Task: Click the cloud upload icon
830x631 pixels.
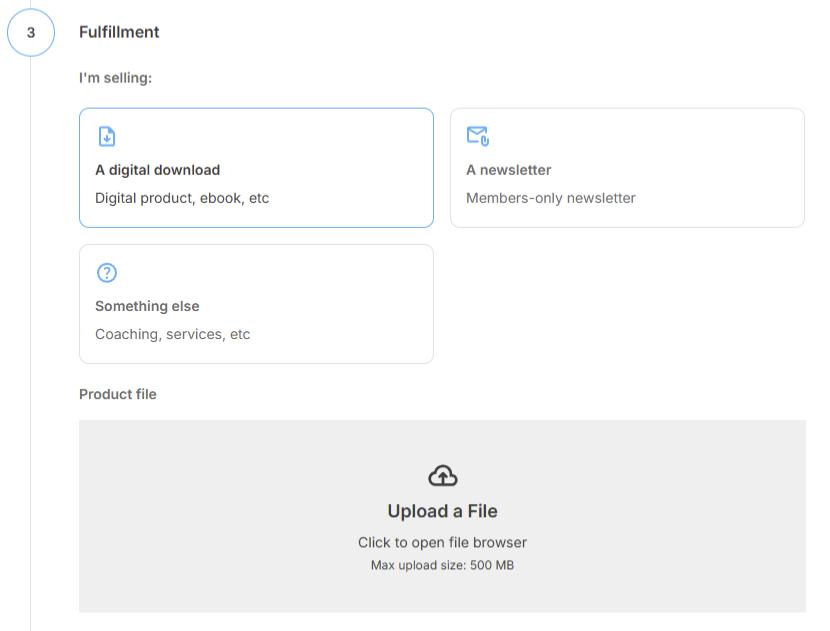Action: pos(442,476)
